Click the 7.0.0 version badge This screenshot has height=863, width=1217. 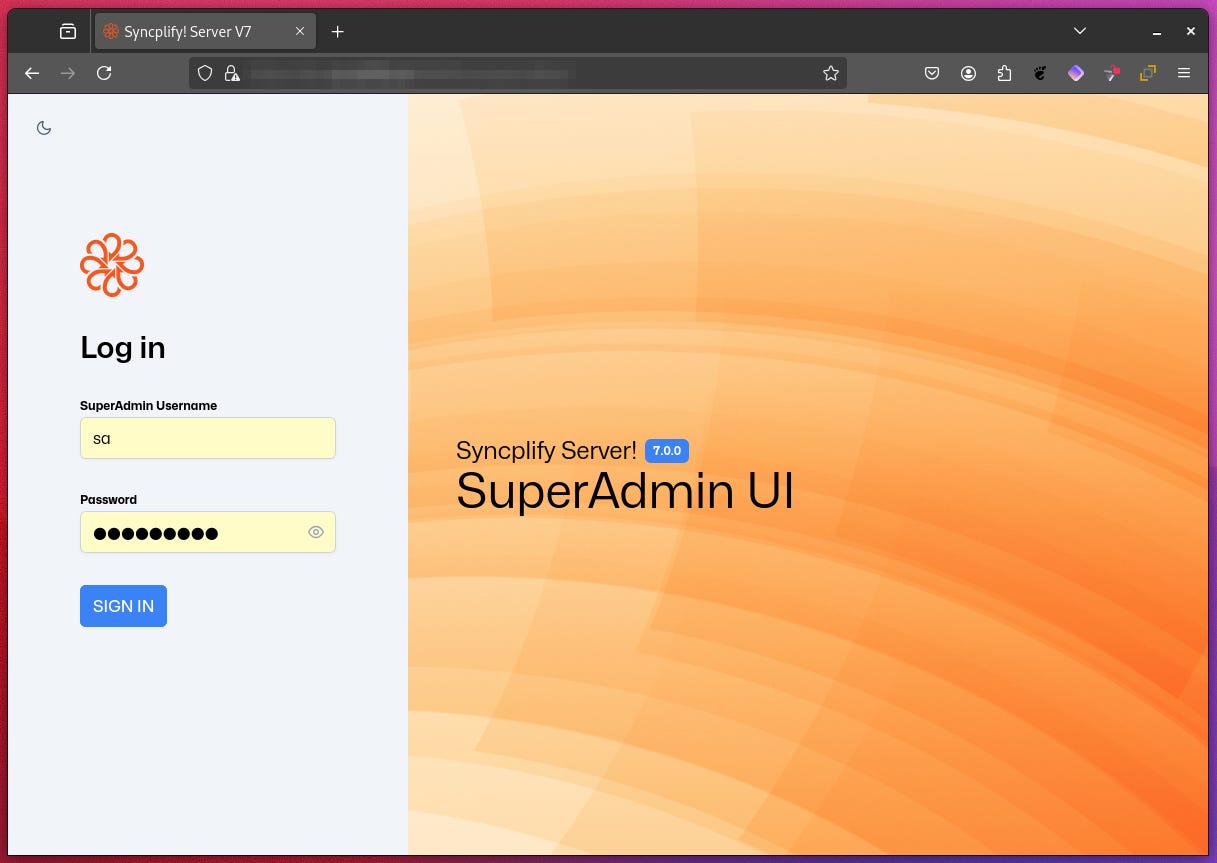(x=667, y=451)
